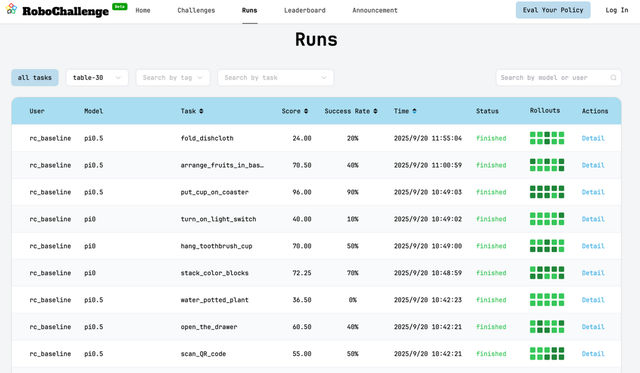Screen dimensions: 640x373
Task: Open the Challenges menu item
Action: (196, 10)
